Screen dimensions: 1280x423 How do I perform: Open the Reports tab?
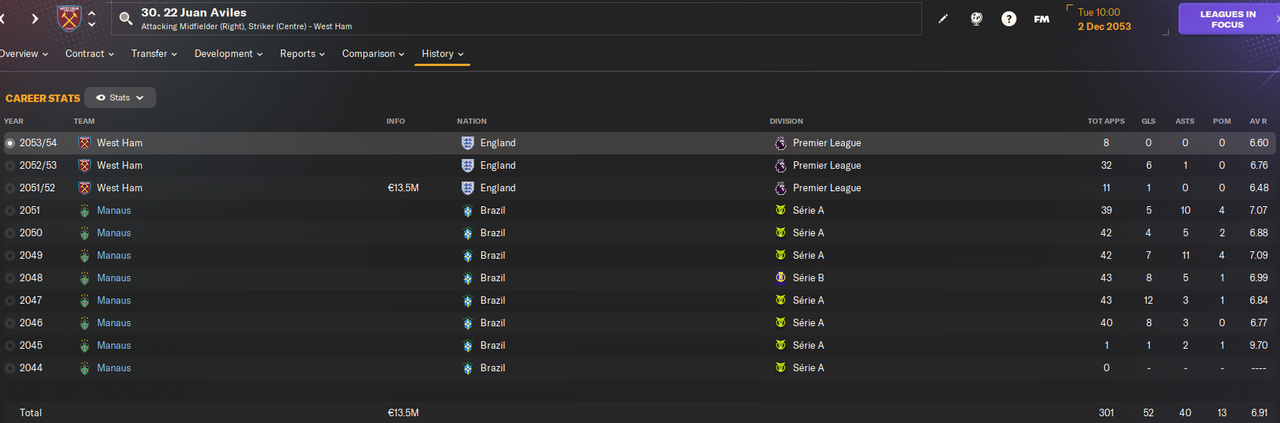(x=302, y=54)
